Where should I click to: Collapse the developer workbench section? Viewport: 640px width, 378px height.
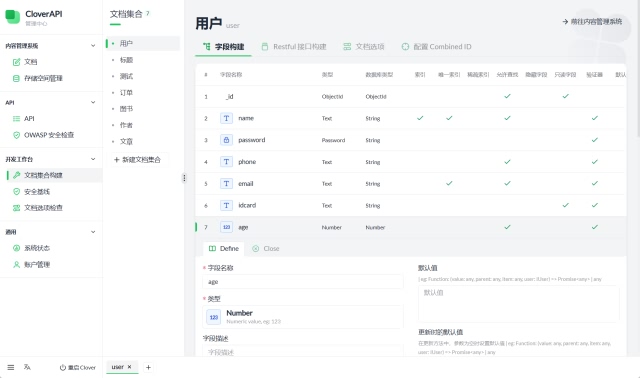[x=93, y=159]
